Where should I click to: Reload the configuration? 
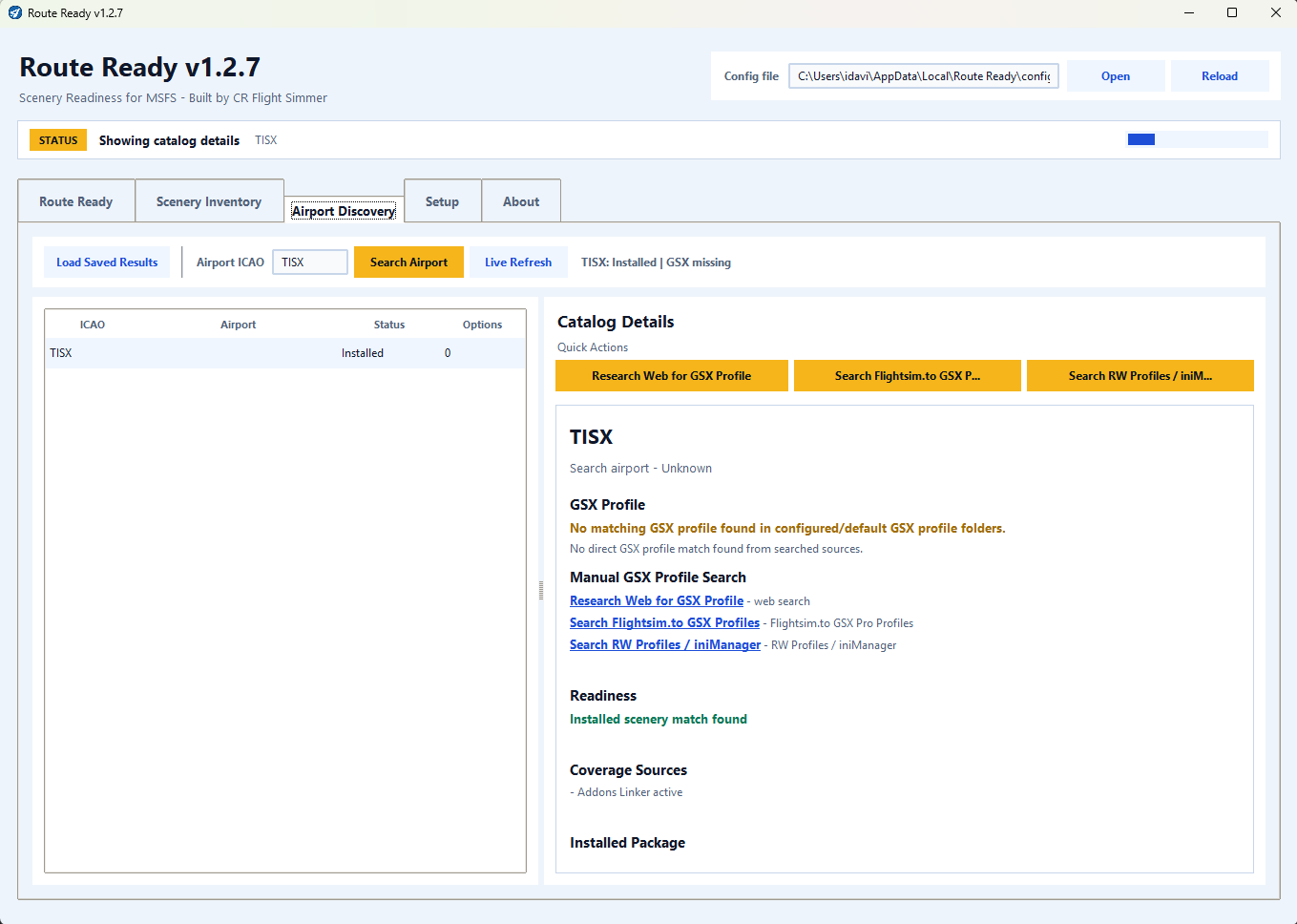[1220, 76]
